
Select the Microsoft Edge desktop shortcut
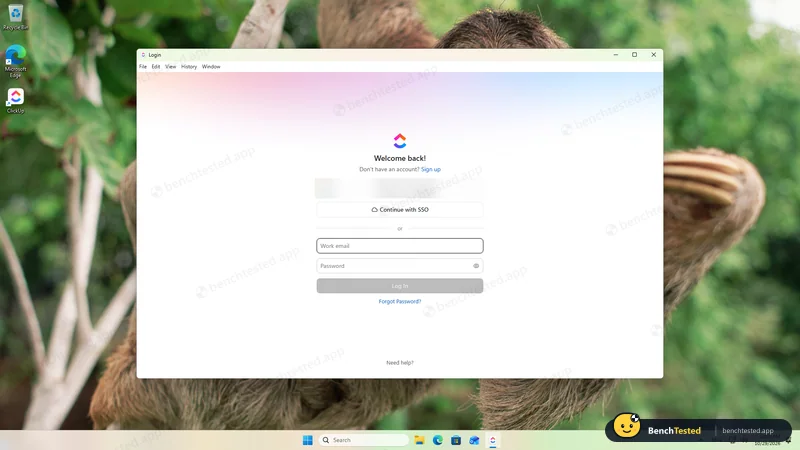(15, 61)
